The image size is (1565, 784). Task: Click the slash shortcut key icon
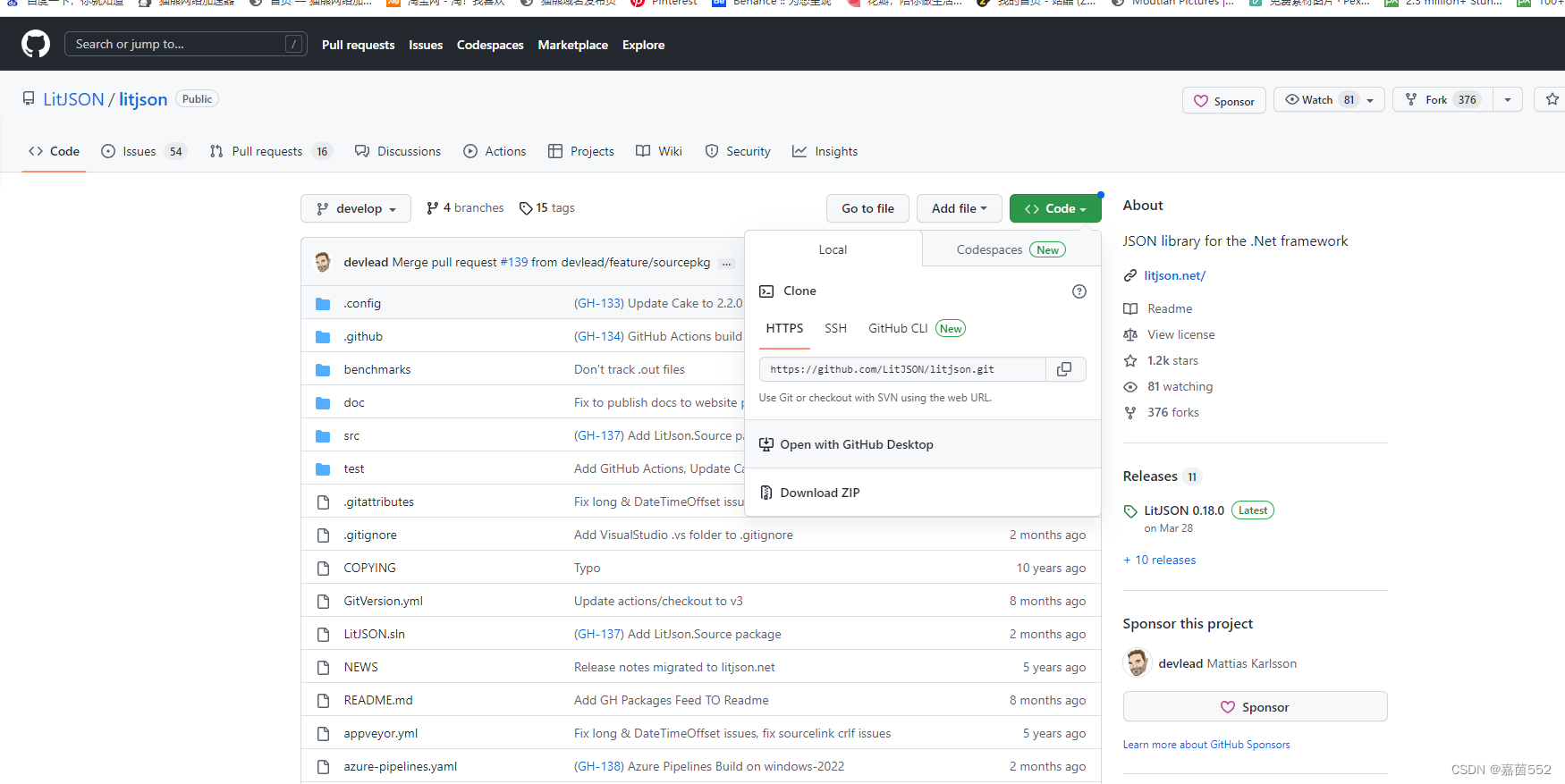pyautogui.click(x=293, y=44)
